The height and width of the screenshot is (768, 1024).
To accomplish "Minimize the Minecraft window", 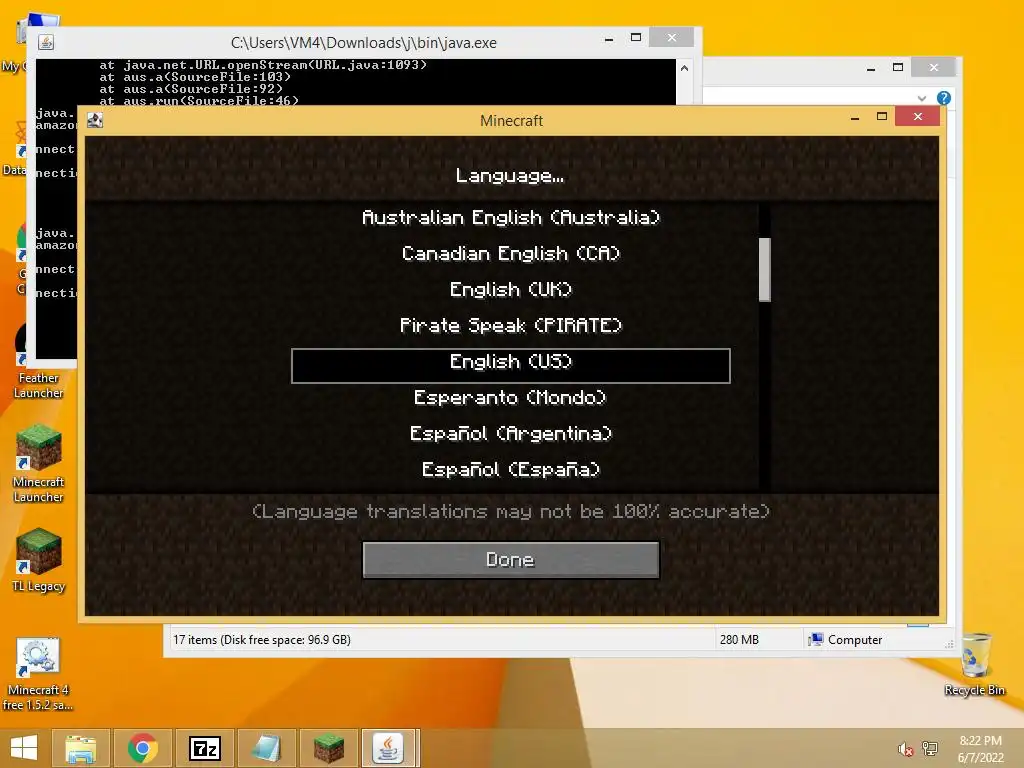I will pos(855,118).
